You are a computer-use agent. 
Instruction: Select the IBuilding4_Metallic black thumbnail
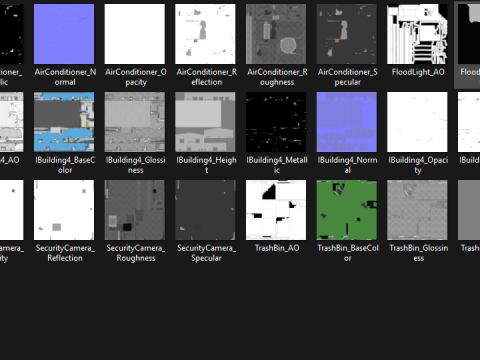coord(276,122)
